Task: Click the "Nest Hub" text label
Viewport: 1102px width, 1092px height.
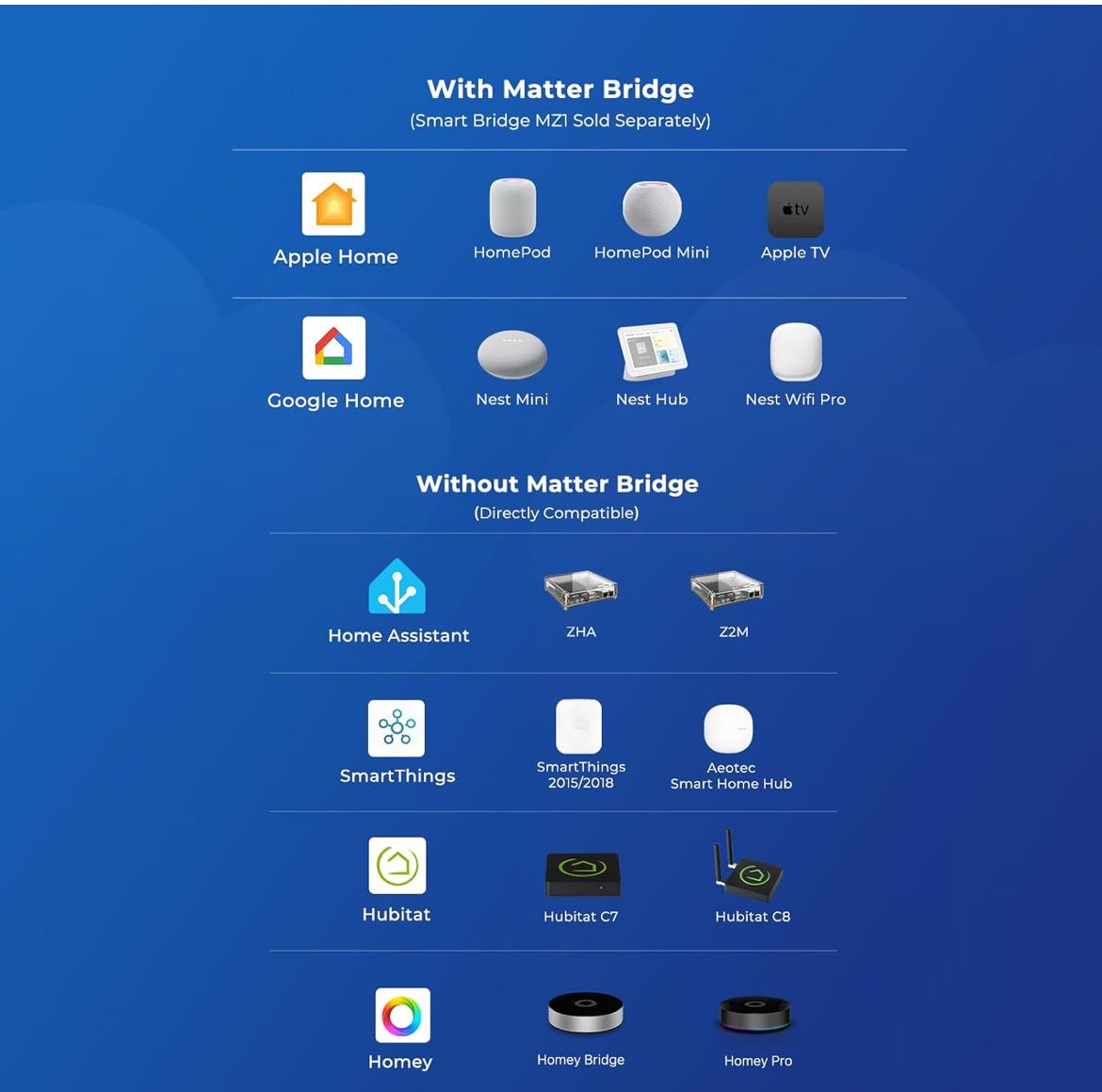Action: pos(652,399)
